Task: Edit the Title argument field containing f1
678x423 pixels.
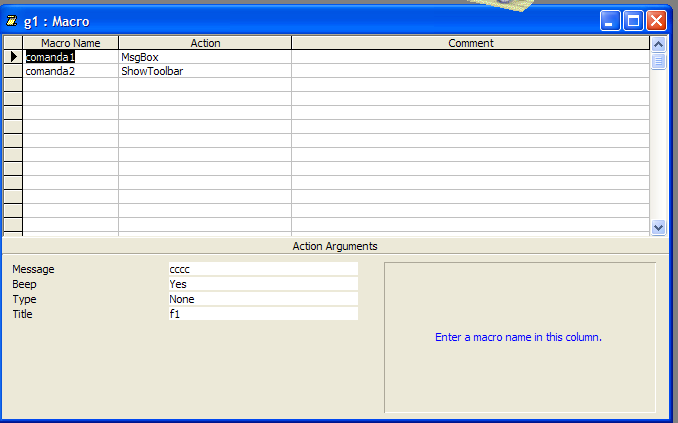Action: [263, 314]
